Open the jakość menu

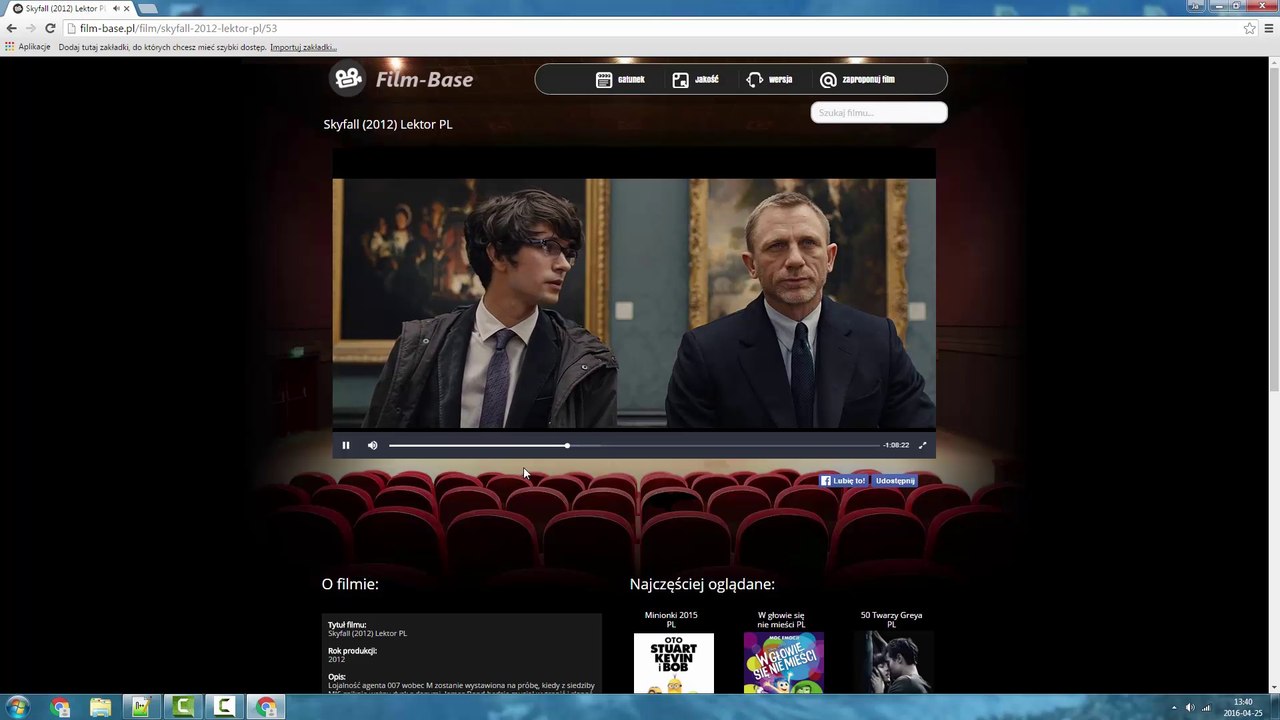coord(695,79)
